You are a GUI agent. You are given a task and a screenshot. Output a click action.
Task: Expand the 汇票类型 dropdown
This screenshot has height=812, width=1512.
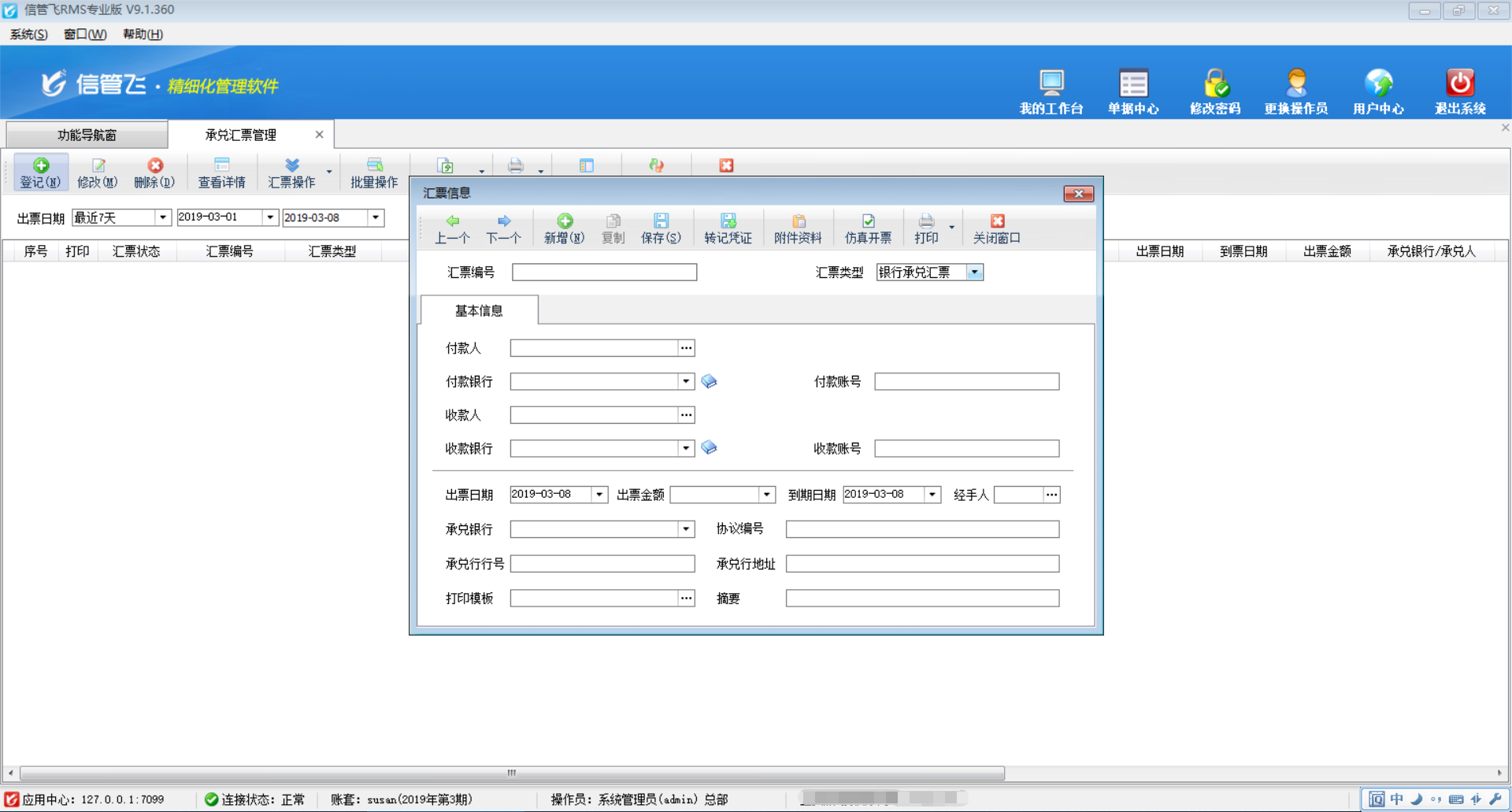tap(974, 273)
